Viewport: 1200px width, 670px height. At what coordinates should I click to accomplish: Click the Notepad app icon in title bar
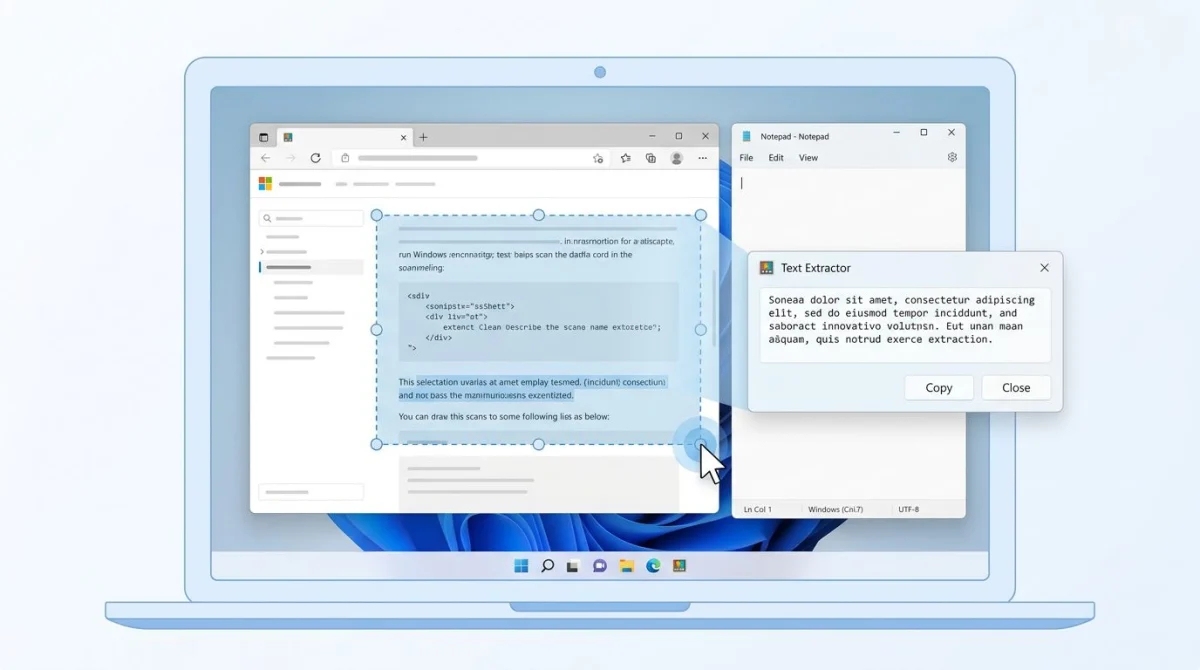pos(746,136)
